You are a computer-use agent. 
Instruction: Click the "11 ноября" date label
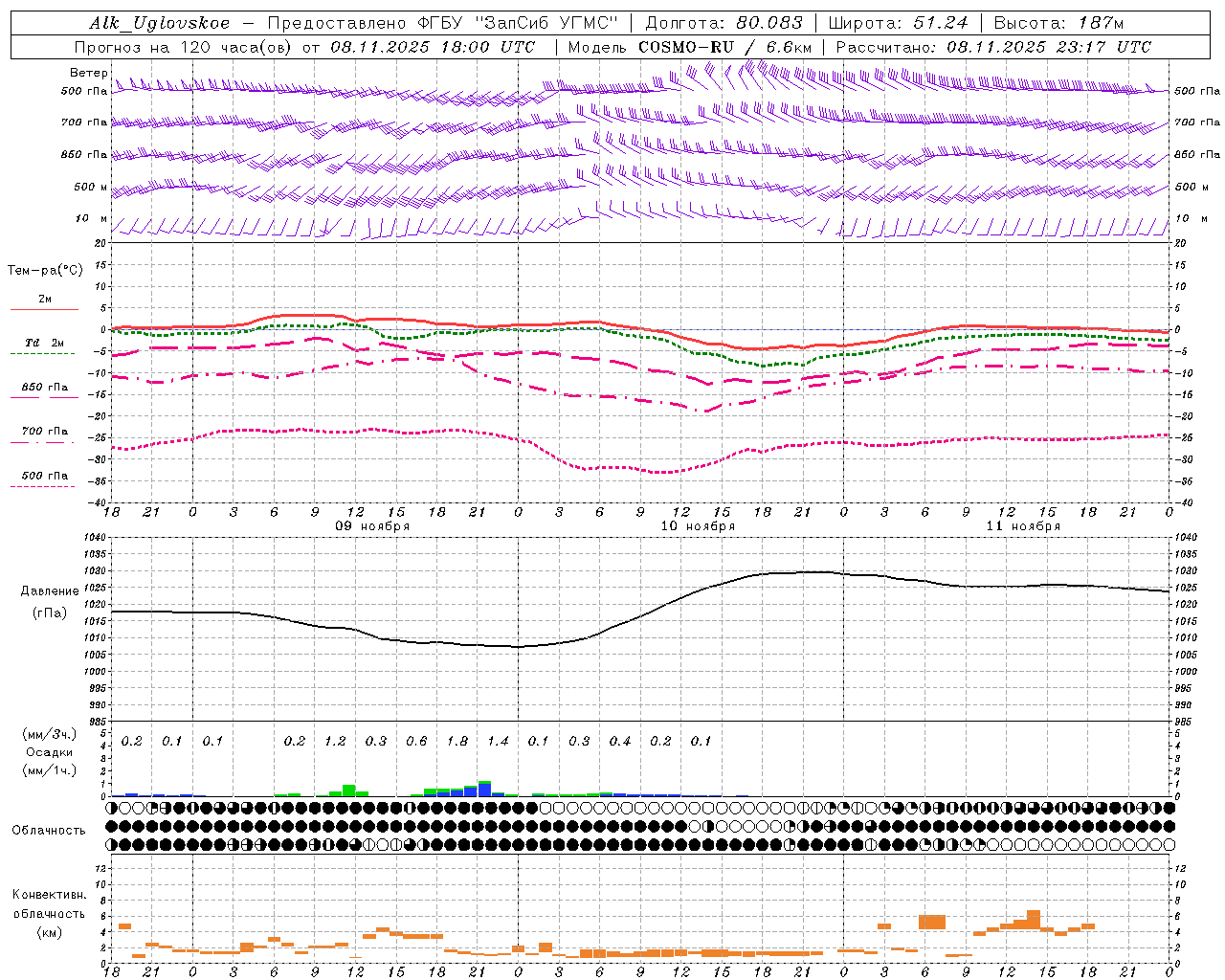click(x=1023, y=526)
